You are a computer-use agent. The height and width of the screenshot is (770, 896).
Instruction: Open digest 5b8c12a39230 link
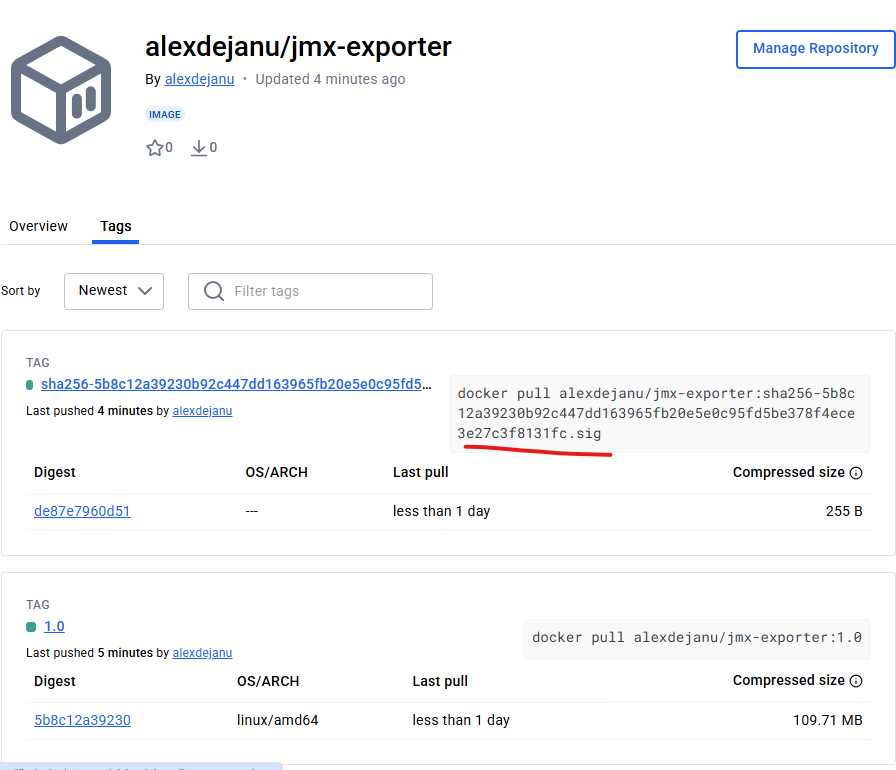[82, 720]
